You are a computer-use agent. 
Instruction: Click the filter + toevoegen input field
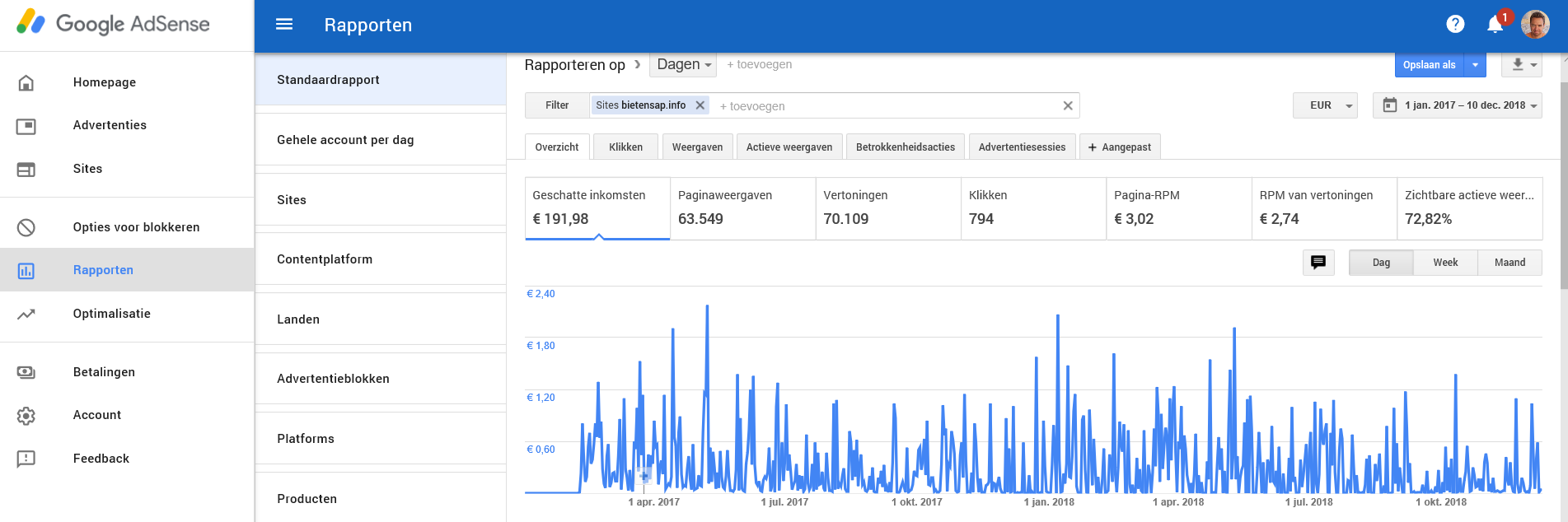pyautogui.click(x=886, y=105)
